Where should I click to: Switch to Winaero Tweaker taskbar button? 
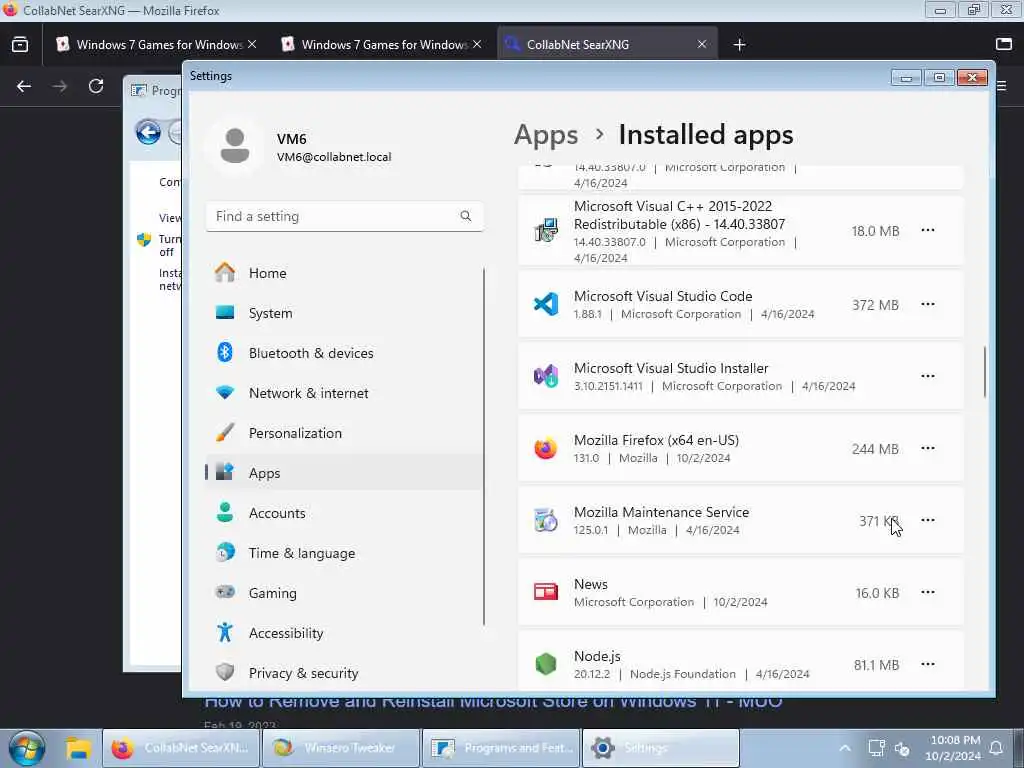pyautogui.click(x=340, y=748)
